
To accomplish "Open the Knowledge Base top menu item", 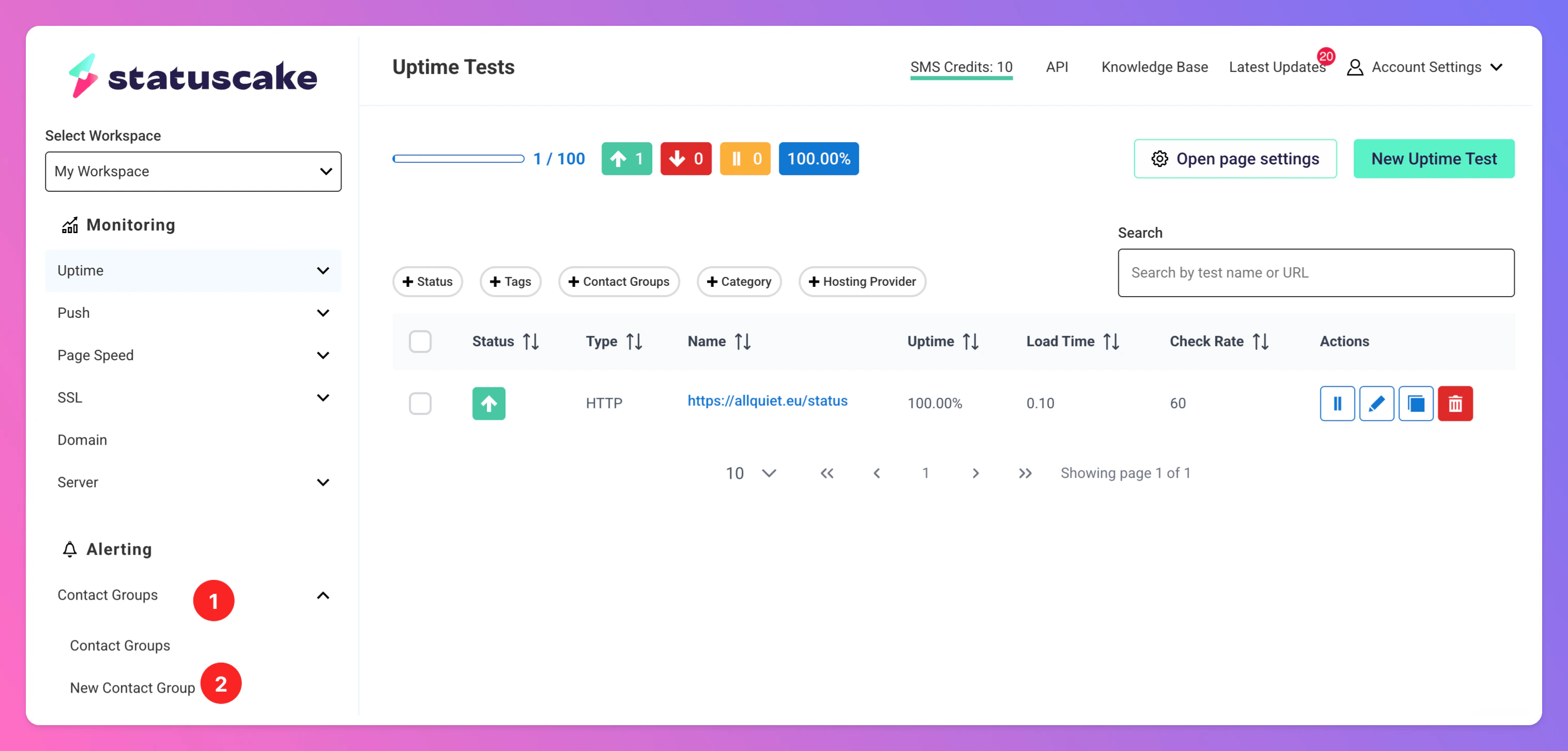I will tap(1154, 67).
